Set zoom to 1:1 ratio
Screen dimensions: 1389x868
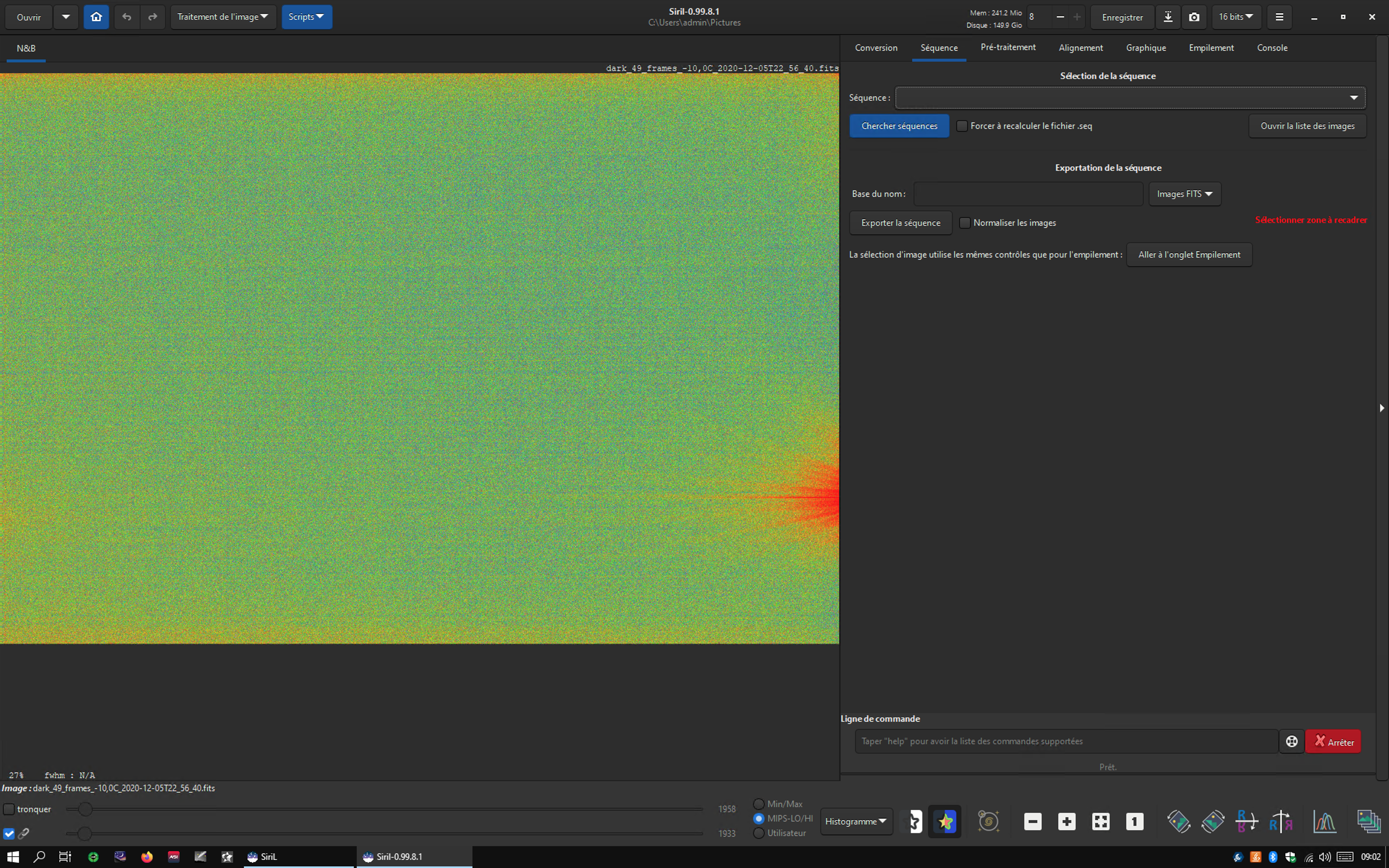(1134, 821)
